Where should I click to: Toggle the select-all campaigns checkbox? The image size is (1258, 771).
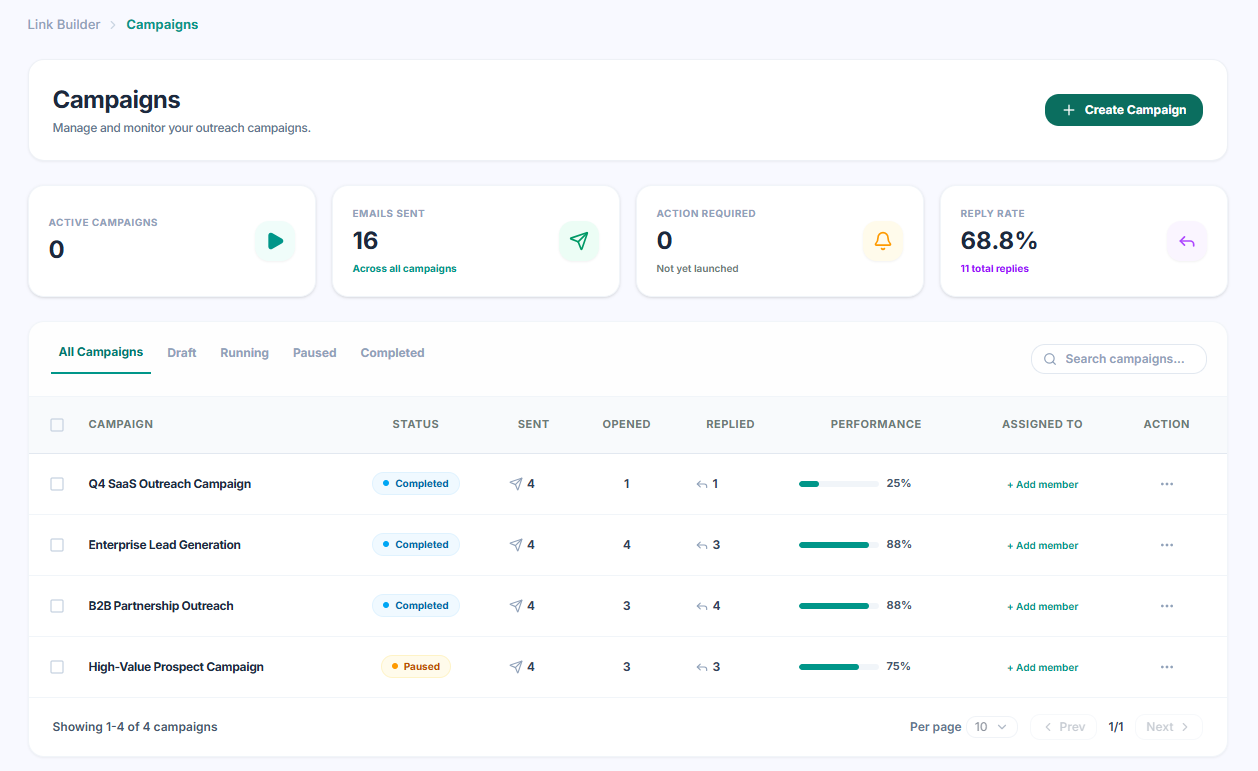[57, 425]
